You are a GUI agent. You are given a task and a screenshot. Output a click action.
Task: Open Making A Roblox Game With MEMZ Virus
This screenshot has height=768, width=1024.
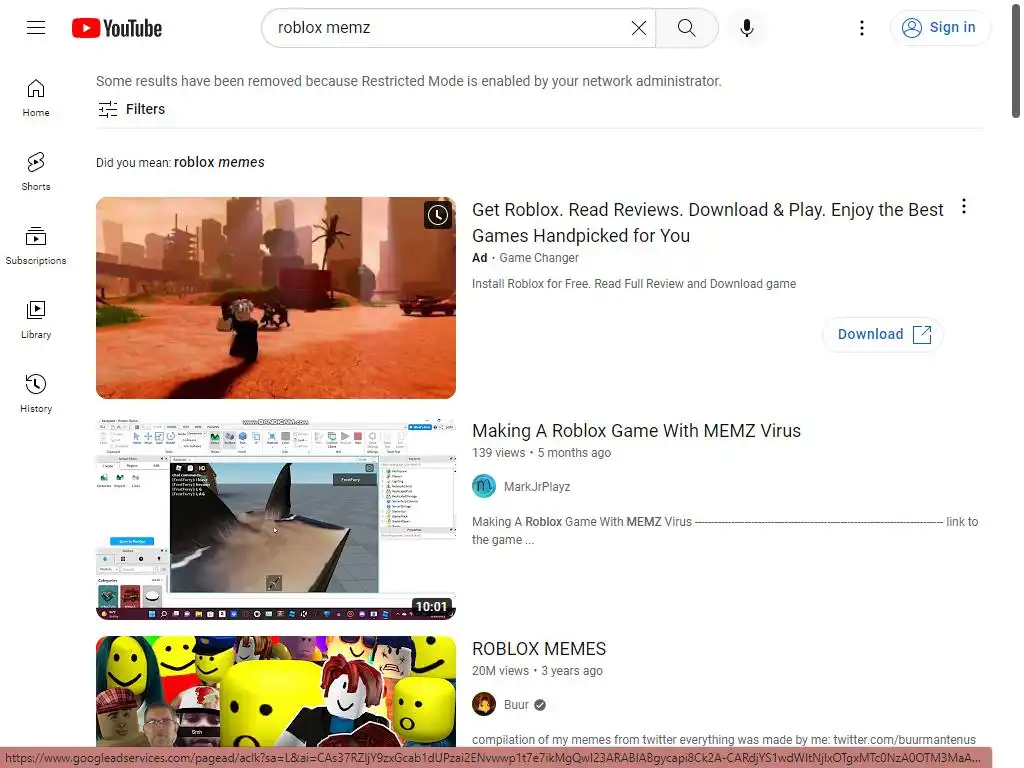coord(636,431)
